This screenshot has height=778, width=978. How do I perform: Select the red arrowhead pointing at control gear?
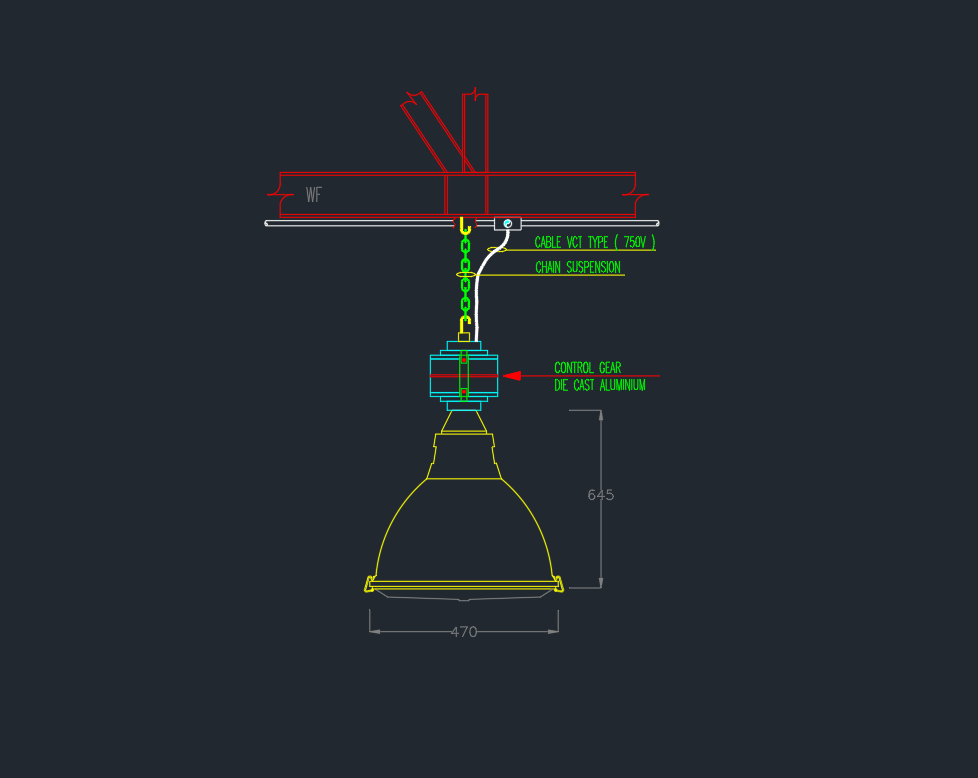click(x=512, y=376)
